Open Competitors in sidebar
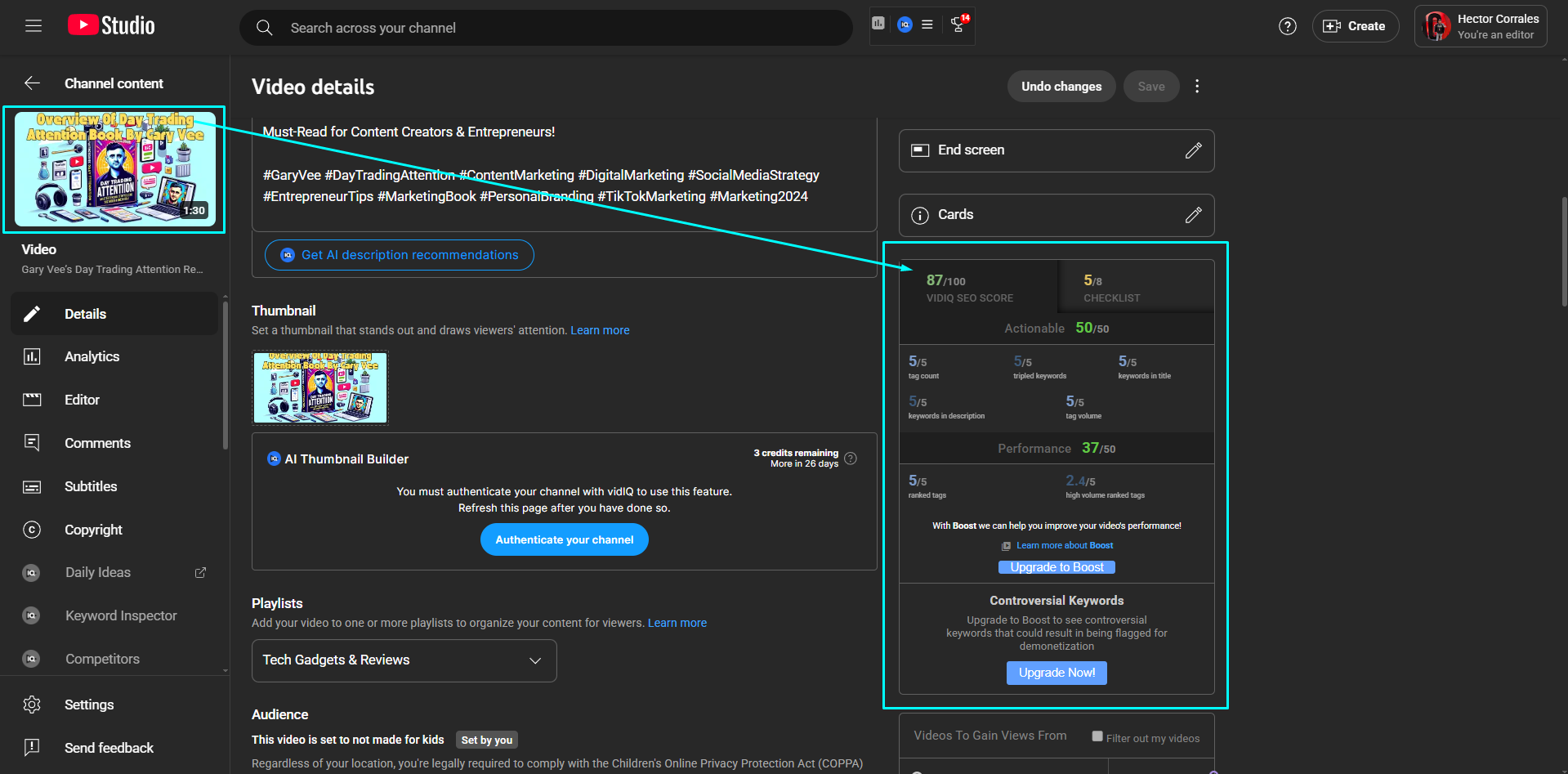This screenshot has width=1568, height=774. pos(114,659)
